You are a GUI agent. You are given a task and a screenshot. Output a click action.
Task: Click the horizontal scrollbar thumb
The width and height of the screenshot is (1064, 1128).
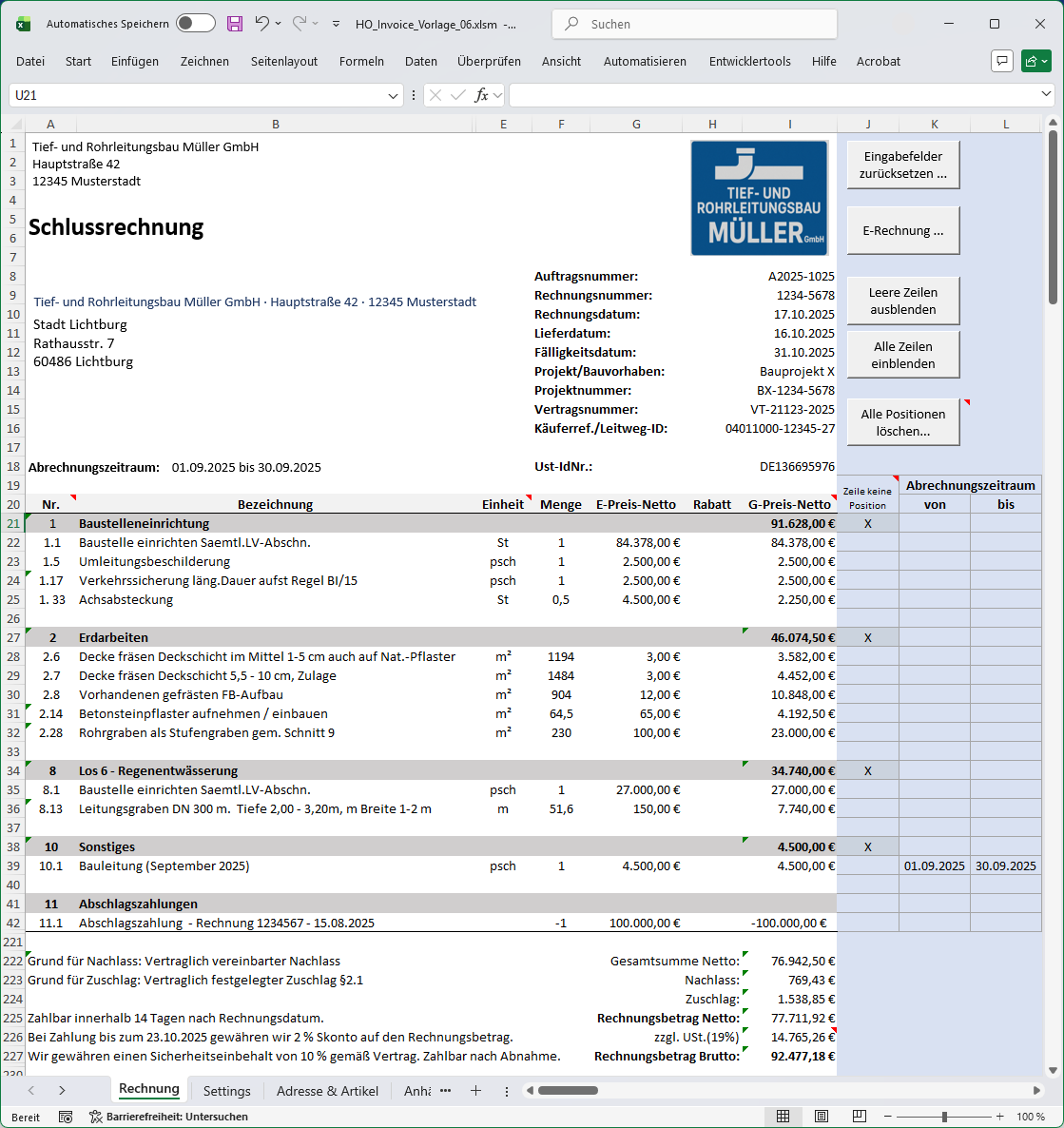[568, 1091]
